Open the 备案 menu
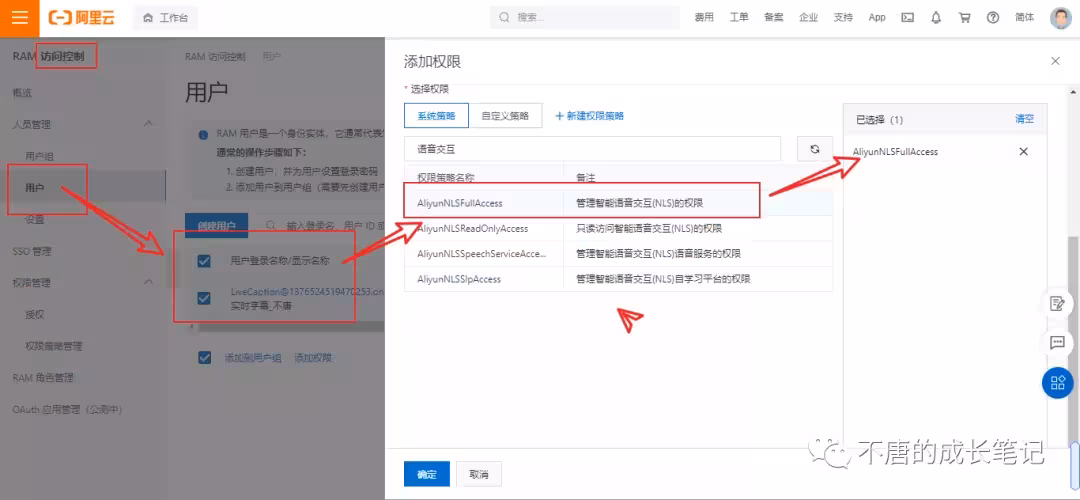Screen dimensions: 1080x500 coord(773,18)
